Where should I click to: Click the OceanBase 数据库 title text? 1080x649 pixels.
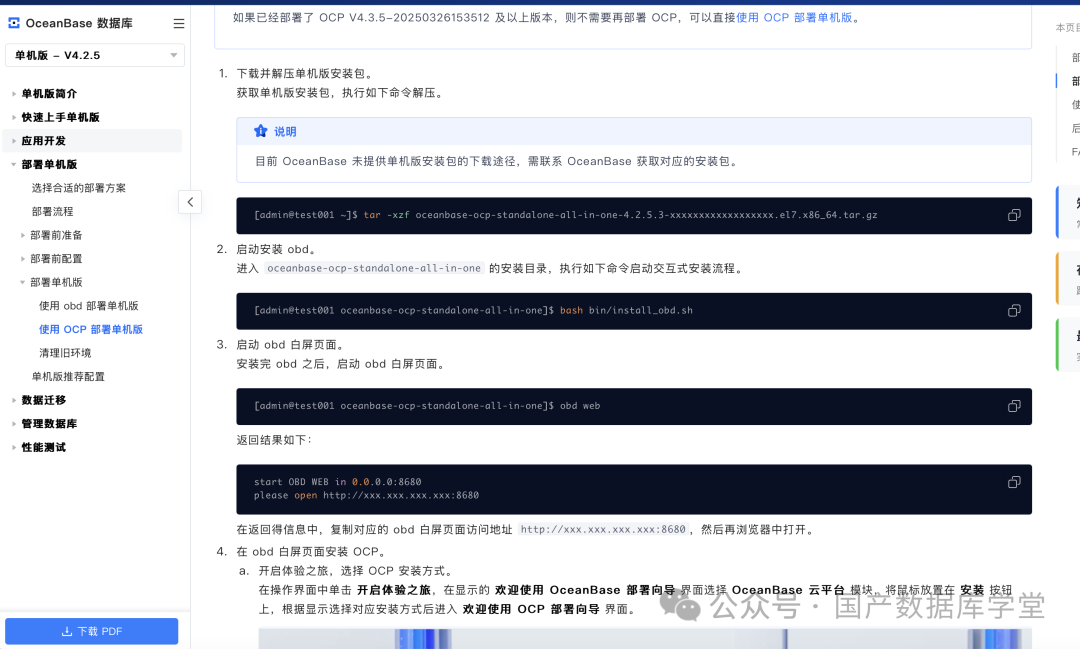[79, 23]
